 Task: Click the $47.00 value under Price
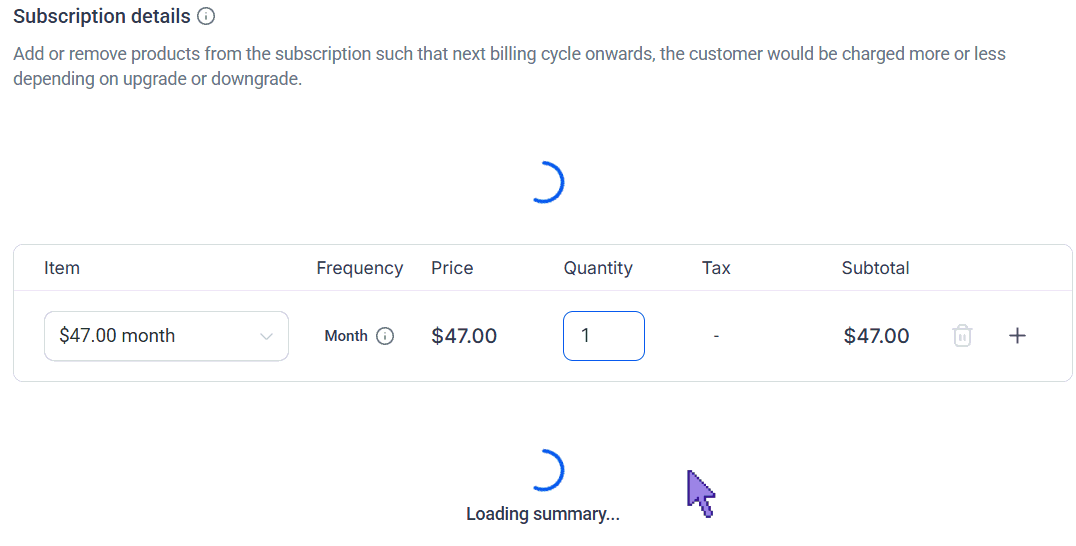point(464,336)
